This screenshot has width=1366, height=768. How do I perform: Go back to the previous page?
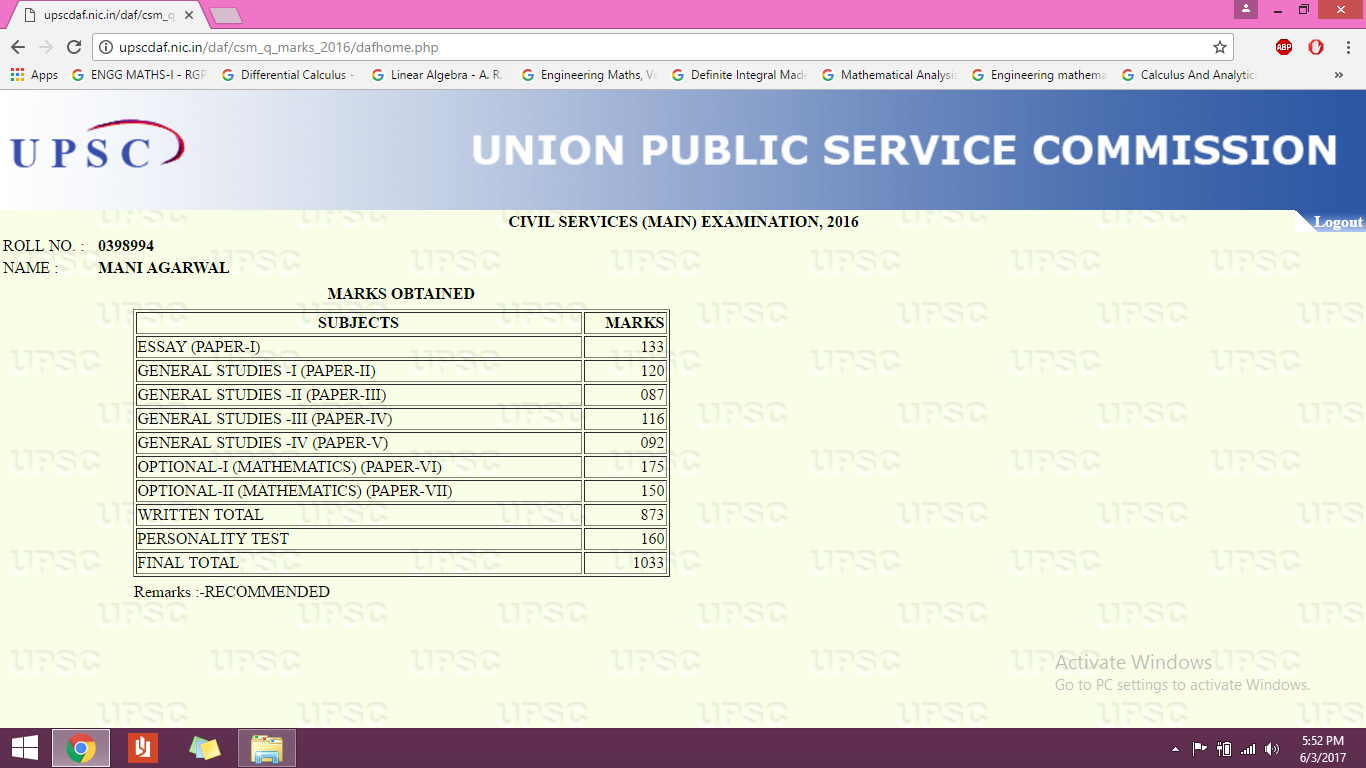pos(18,47)
